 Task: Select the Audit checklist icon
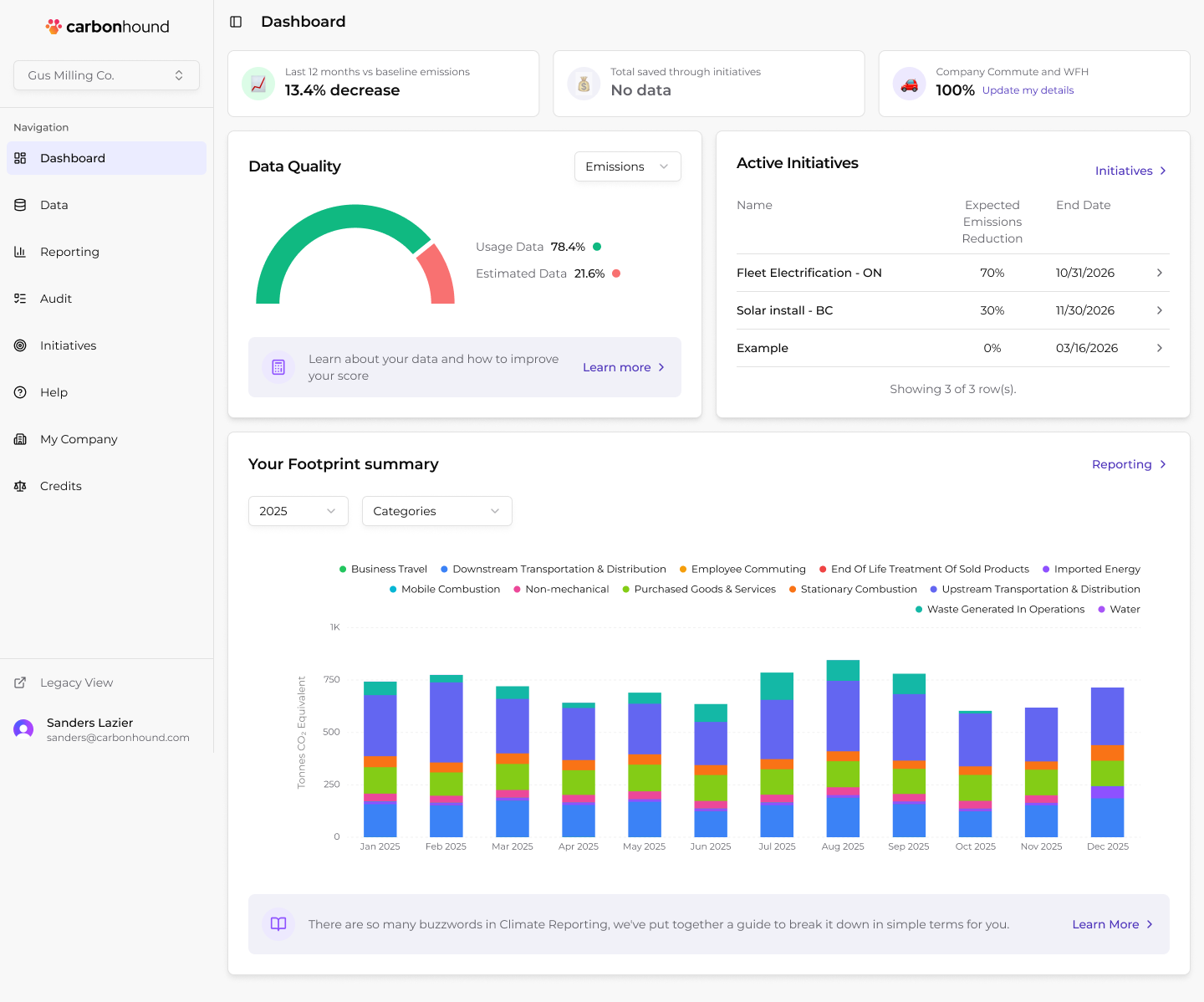(x=20, y=299)
